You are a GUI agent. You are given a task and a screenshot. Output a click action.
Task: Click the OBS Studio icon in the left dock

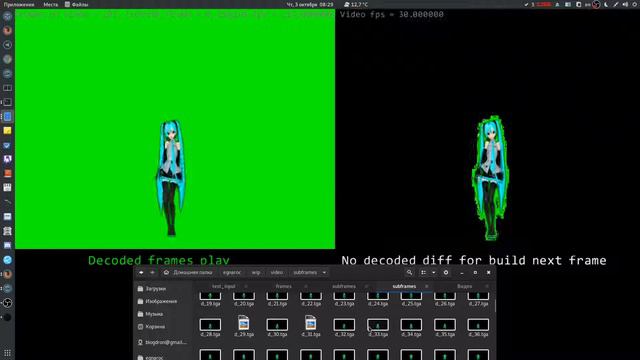[x=7, y=303]
